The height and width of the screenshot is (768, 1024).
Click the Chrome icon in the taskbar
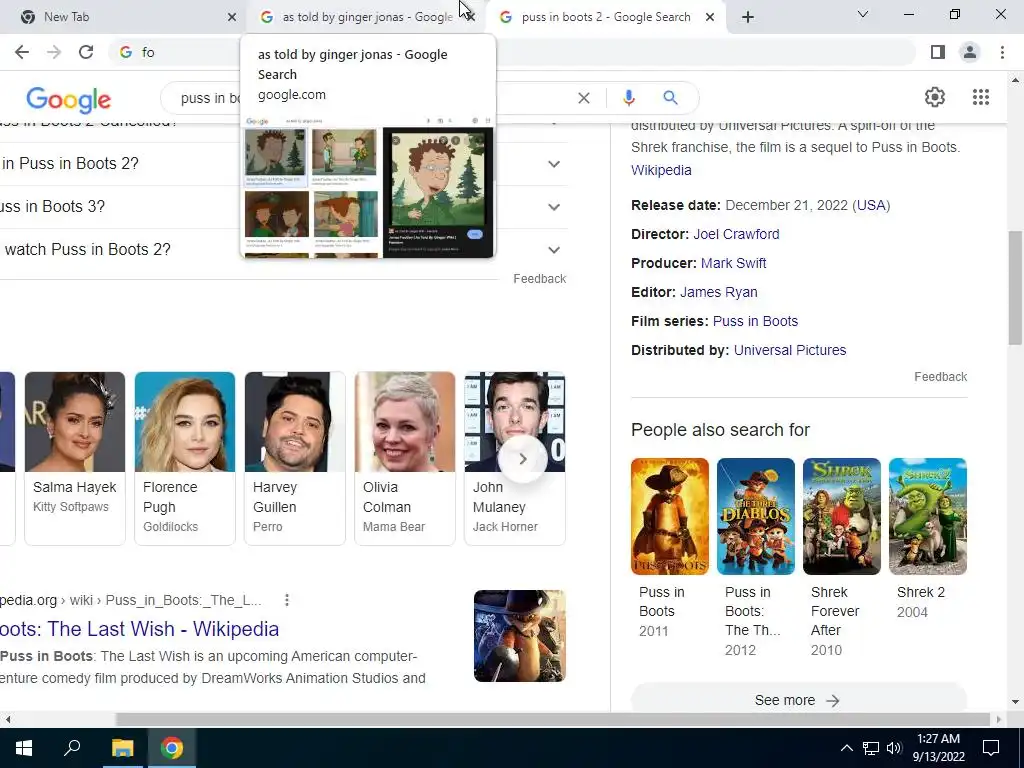point(172,748)
